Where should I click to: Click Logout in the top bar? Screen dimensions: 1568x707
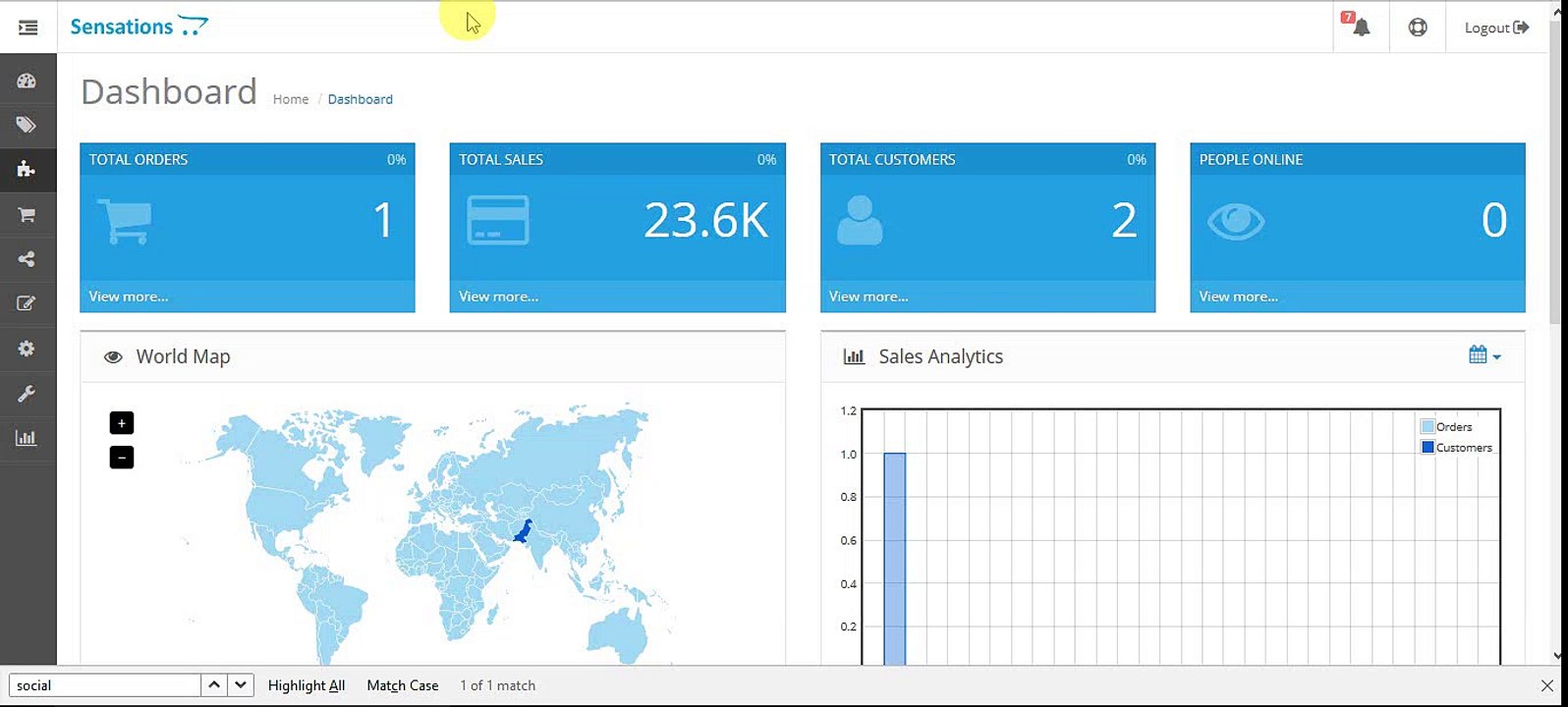[1495, 27]
